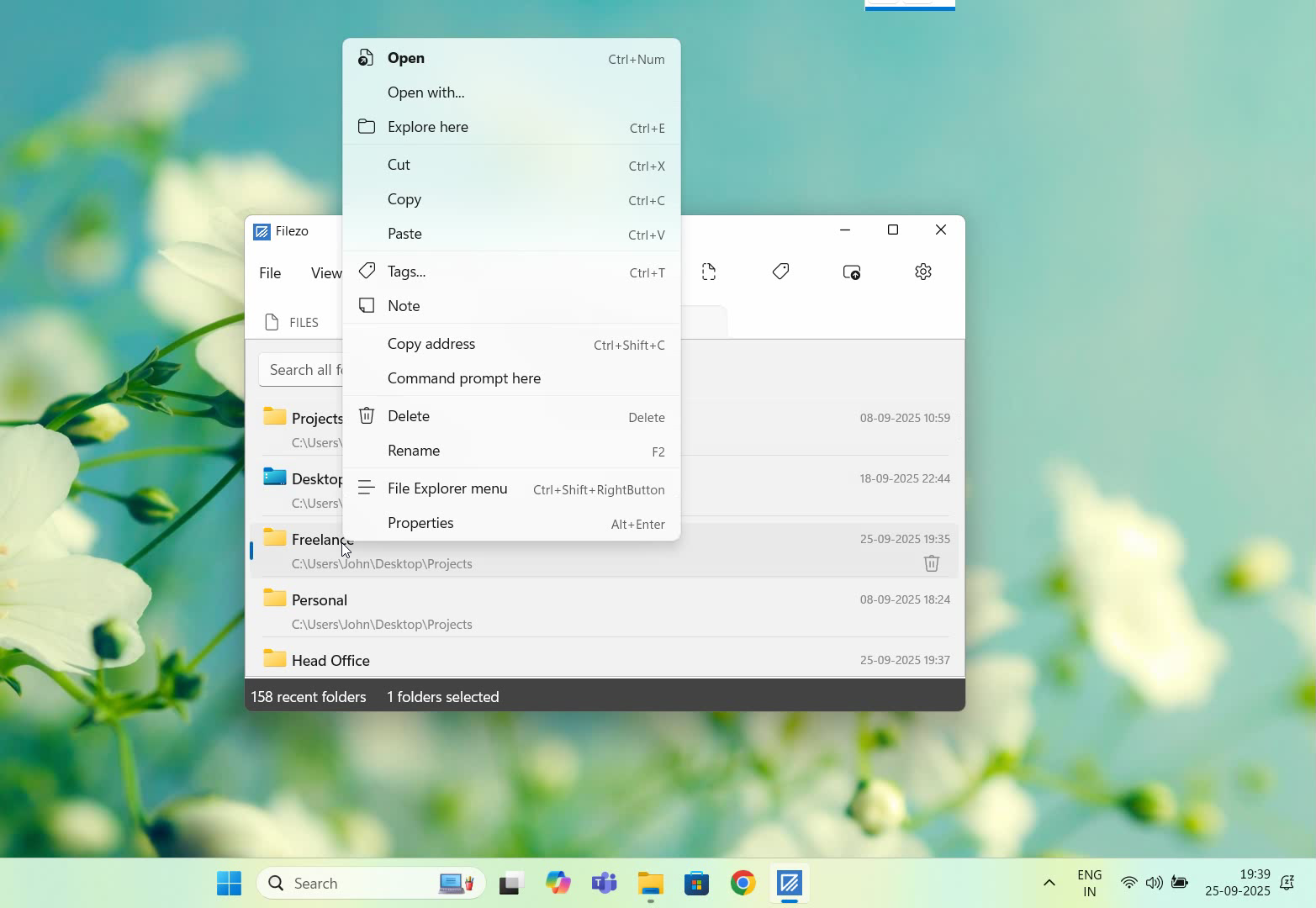Open Filezo settings gear icon

coord(922,272)
